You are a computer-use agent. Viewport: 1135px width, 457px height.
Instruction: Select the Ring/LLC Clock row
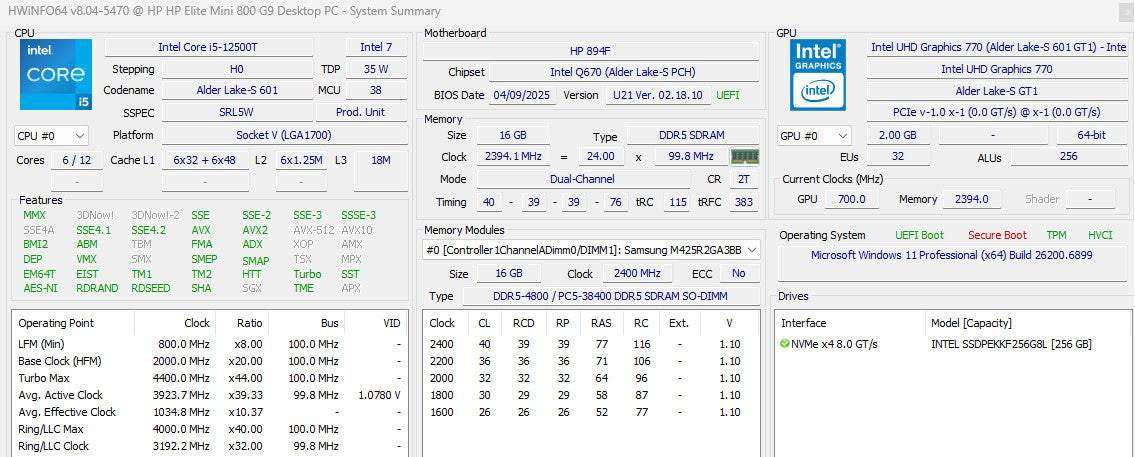pyautogui.click(x=210, y=446)
